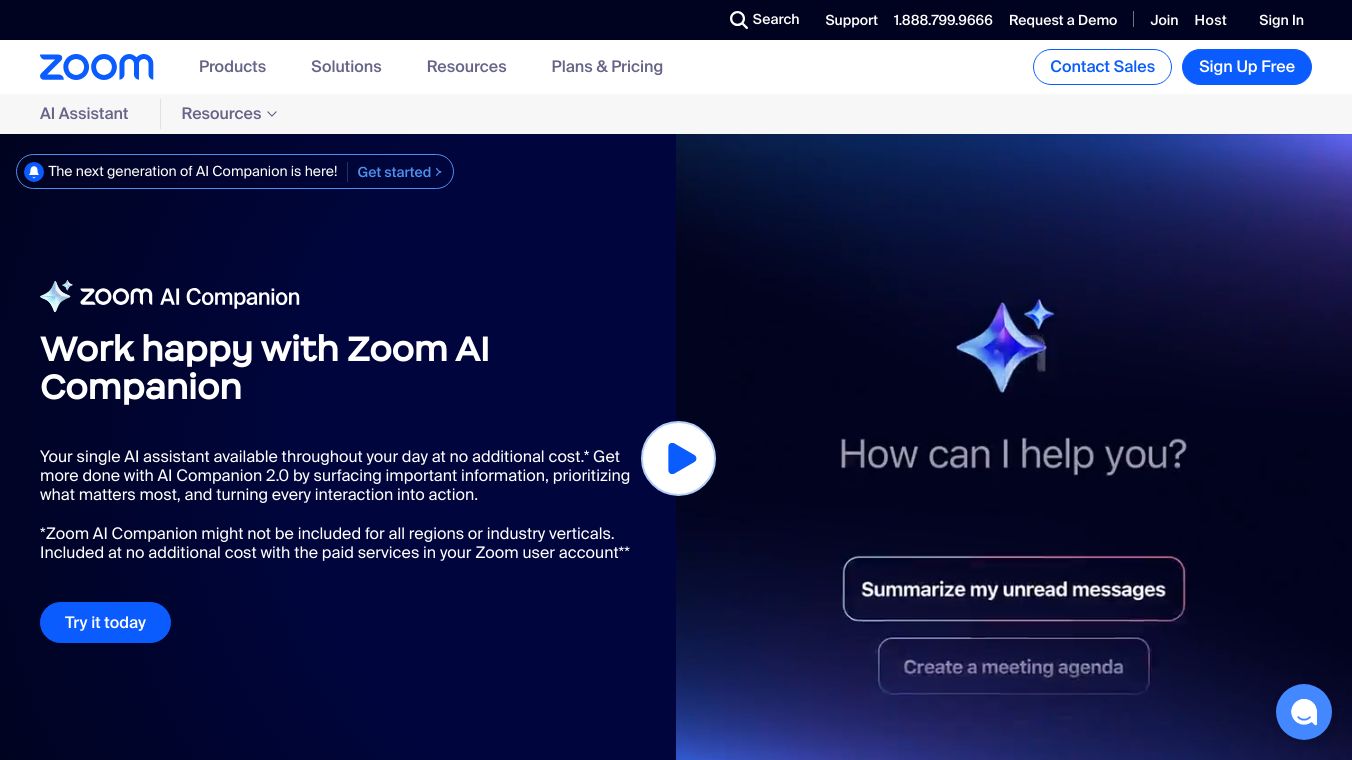
Task: Click 'The next generation of AI Companion is here!' text
Action: click(x=193, y=172)
